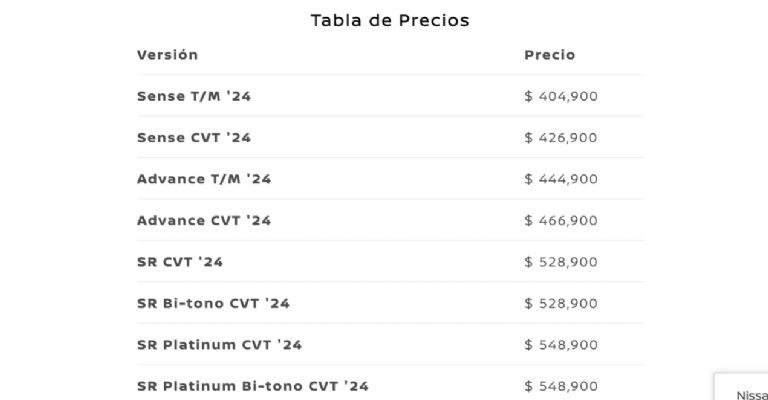768x400 pixels.
Task: Click the $ 444,900 price
Action: [561, 179]
